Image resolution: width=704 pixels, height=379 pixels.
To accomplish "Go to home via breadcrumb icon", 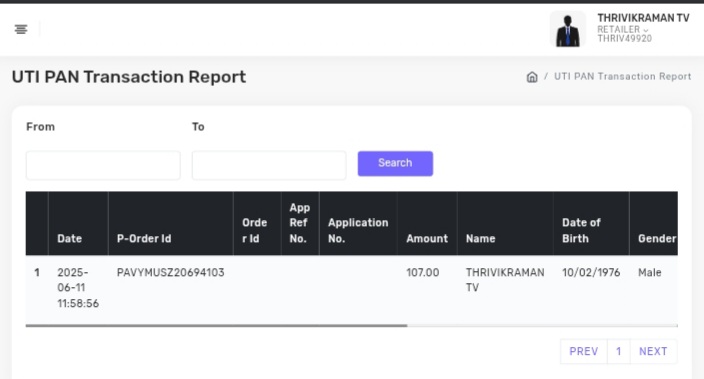I will [532, 77].
